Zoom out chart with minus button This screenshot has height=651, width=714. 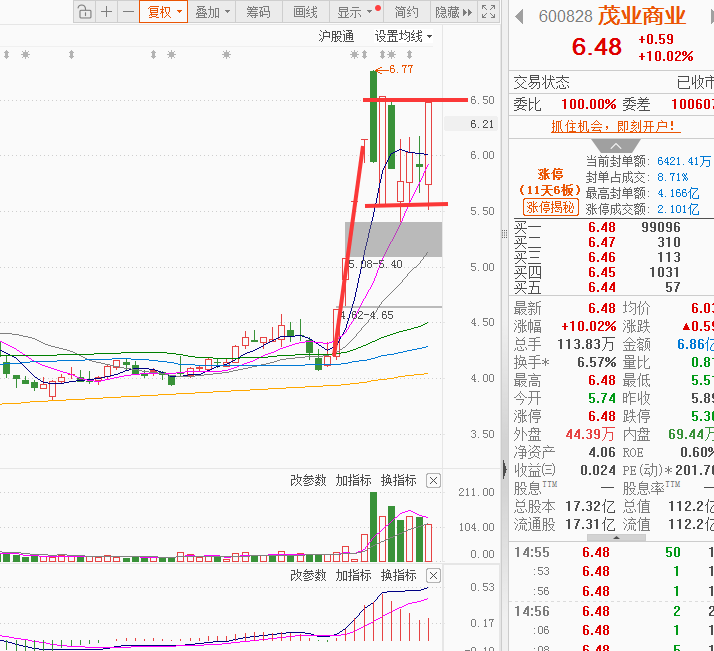(128, 12)
